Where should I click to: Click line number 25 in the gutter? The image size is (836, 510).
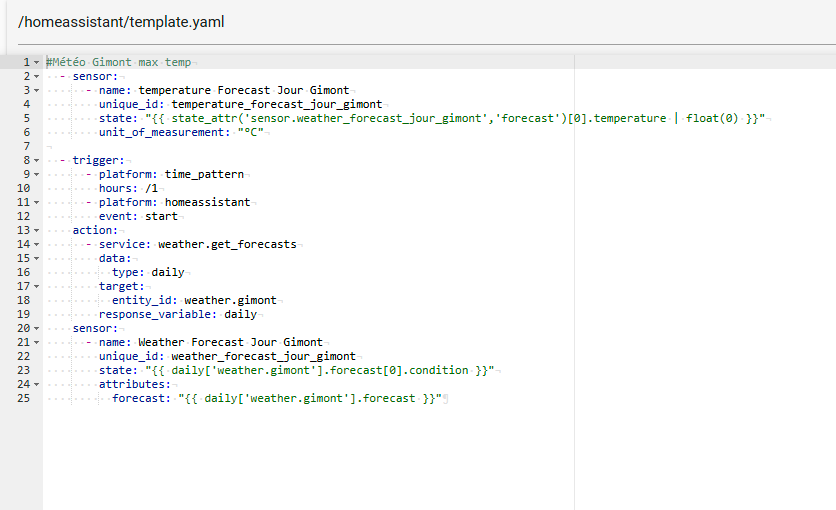(23, 398)
